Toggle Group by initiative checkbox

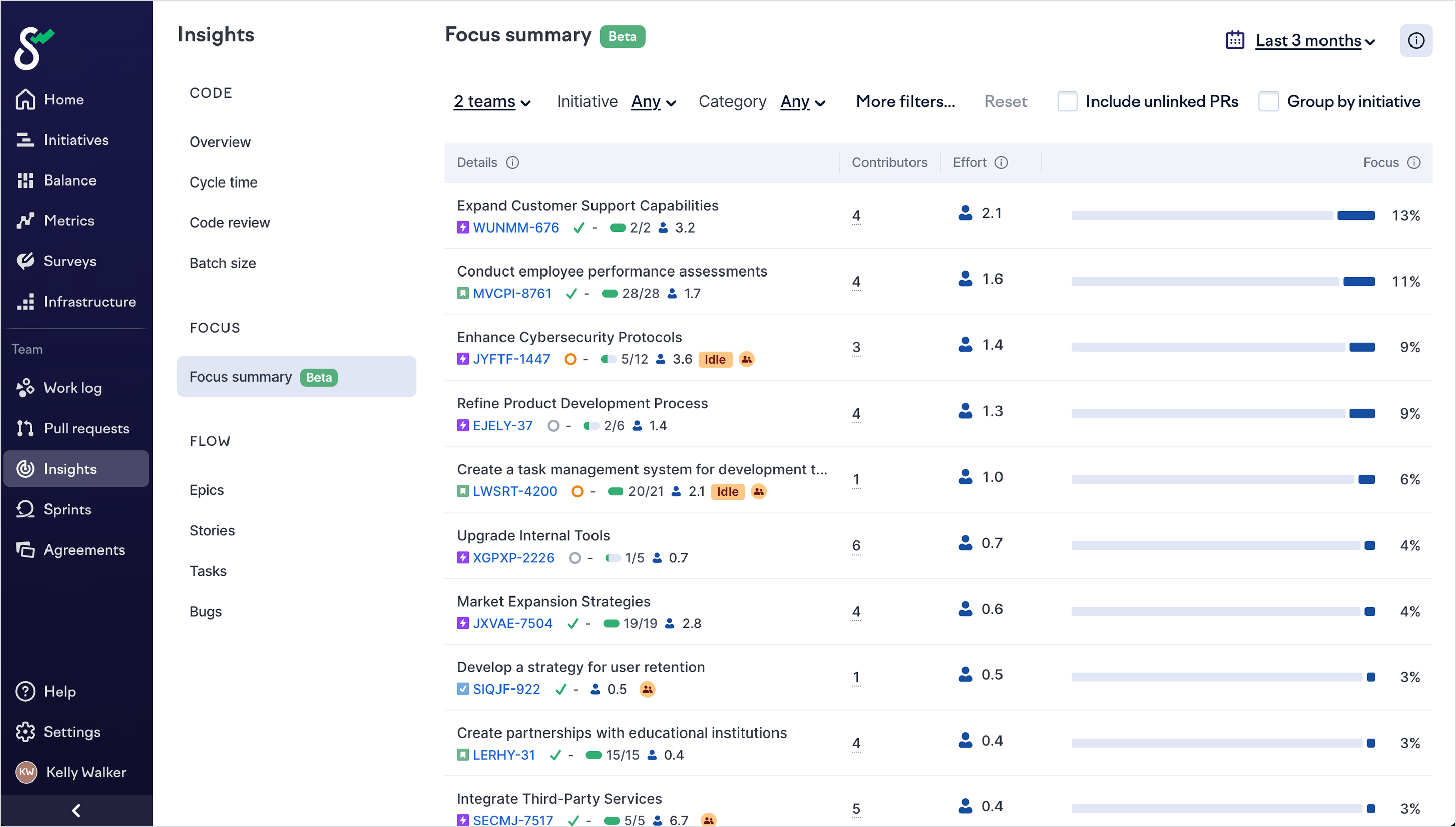(x=1268, y=101)
